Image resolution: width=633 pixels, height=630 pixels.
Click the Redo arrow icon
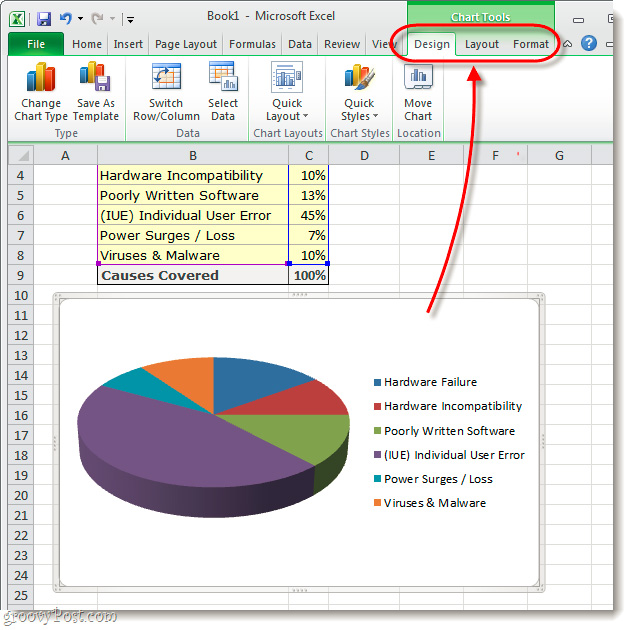click(x=97, y=18)
